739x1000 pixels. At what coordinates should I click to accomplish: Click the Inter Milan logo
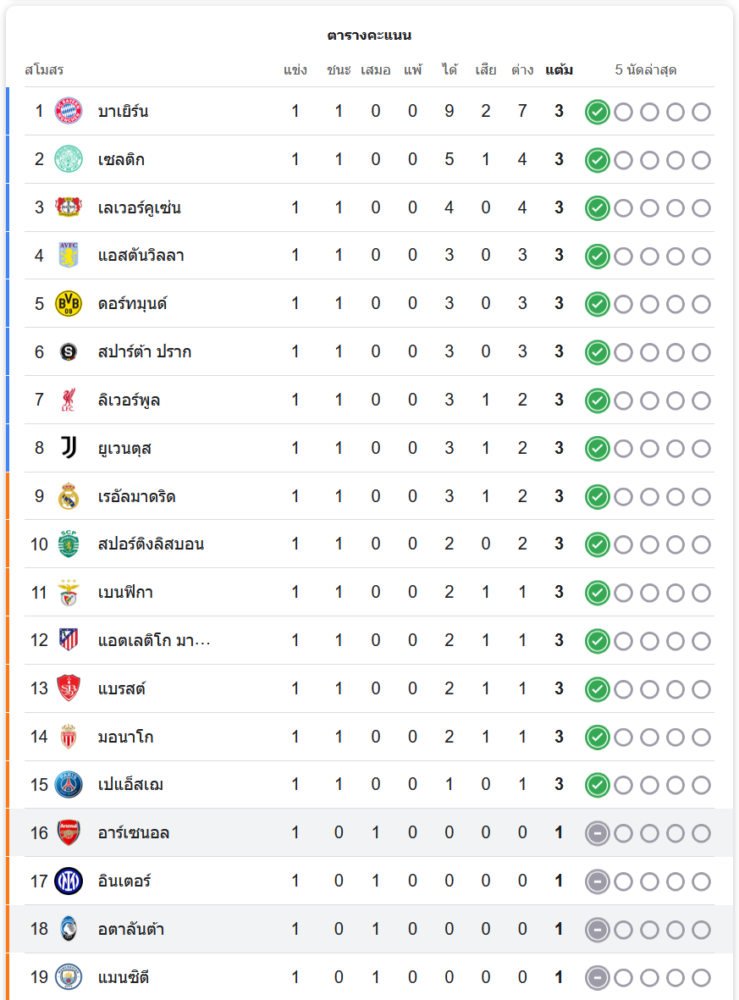(x=69, y=881)
